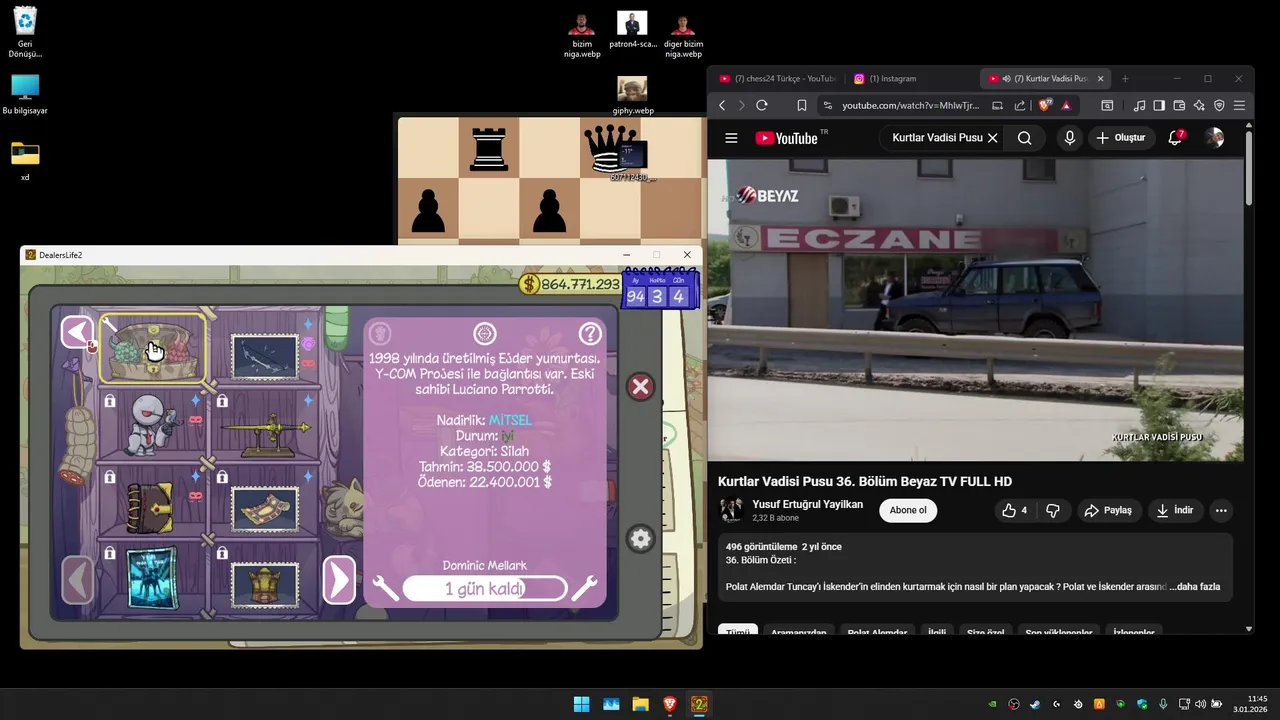This screenshot has height=720, width=1280.
Task: Click the money counter 864.771.293
Action: tap(570, 285)
